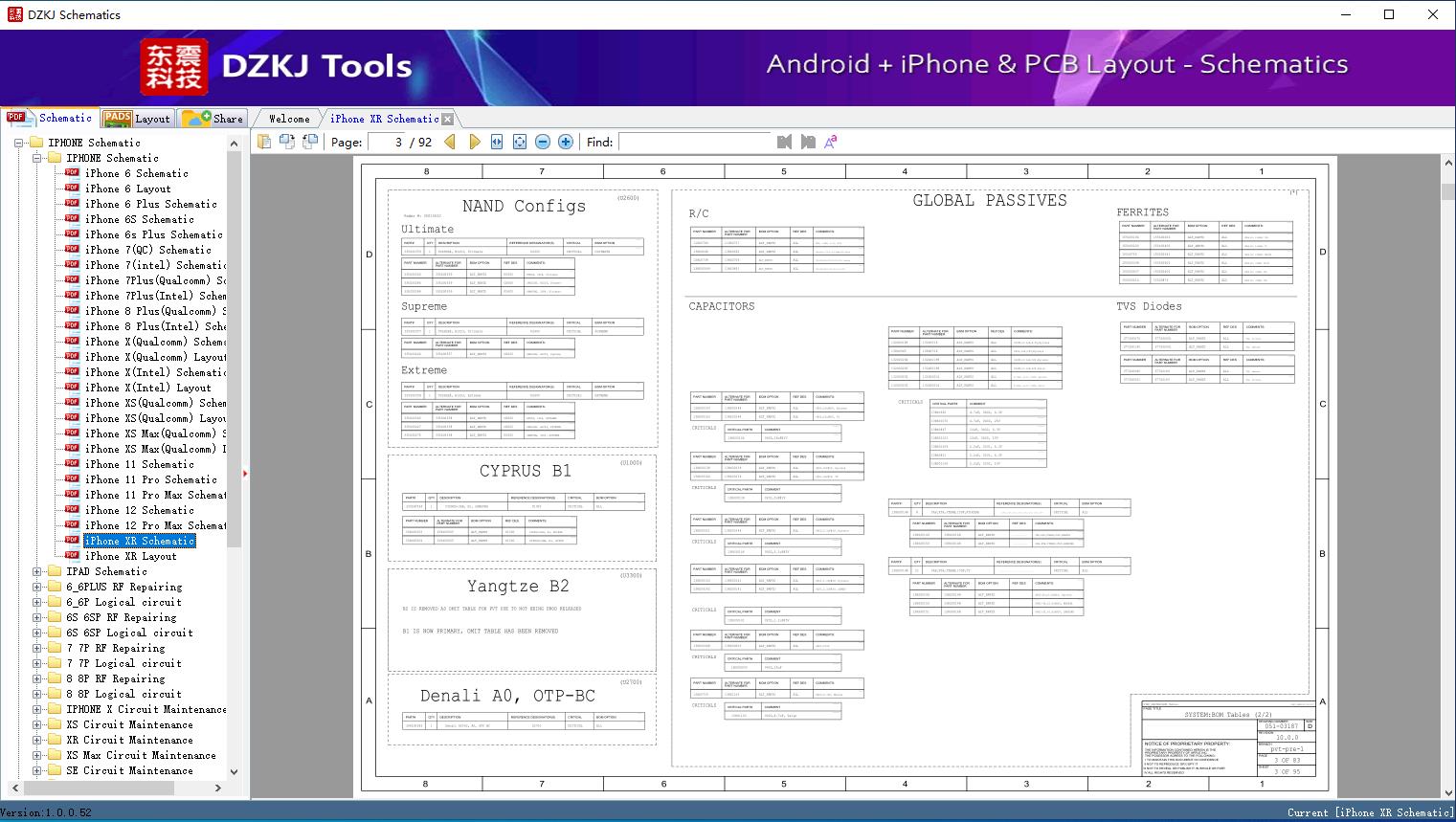Zoom in with the plus icon
This screenshot has width=1456, height=822.
pos(566,142)
